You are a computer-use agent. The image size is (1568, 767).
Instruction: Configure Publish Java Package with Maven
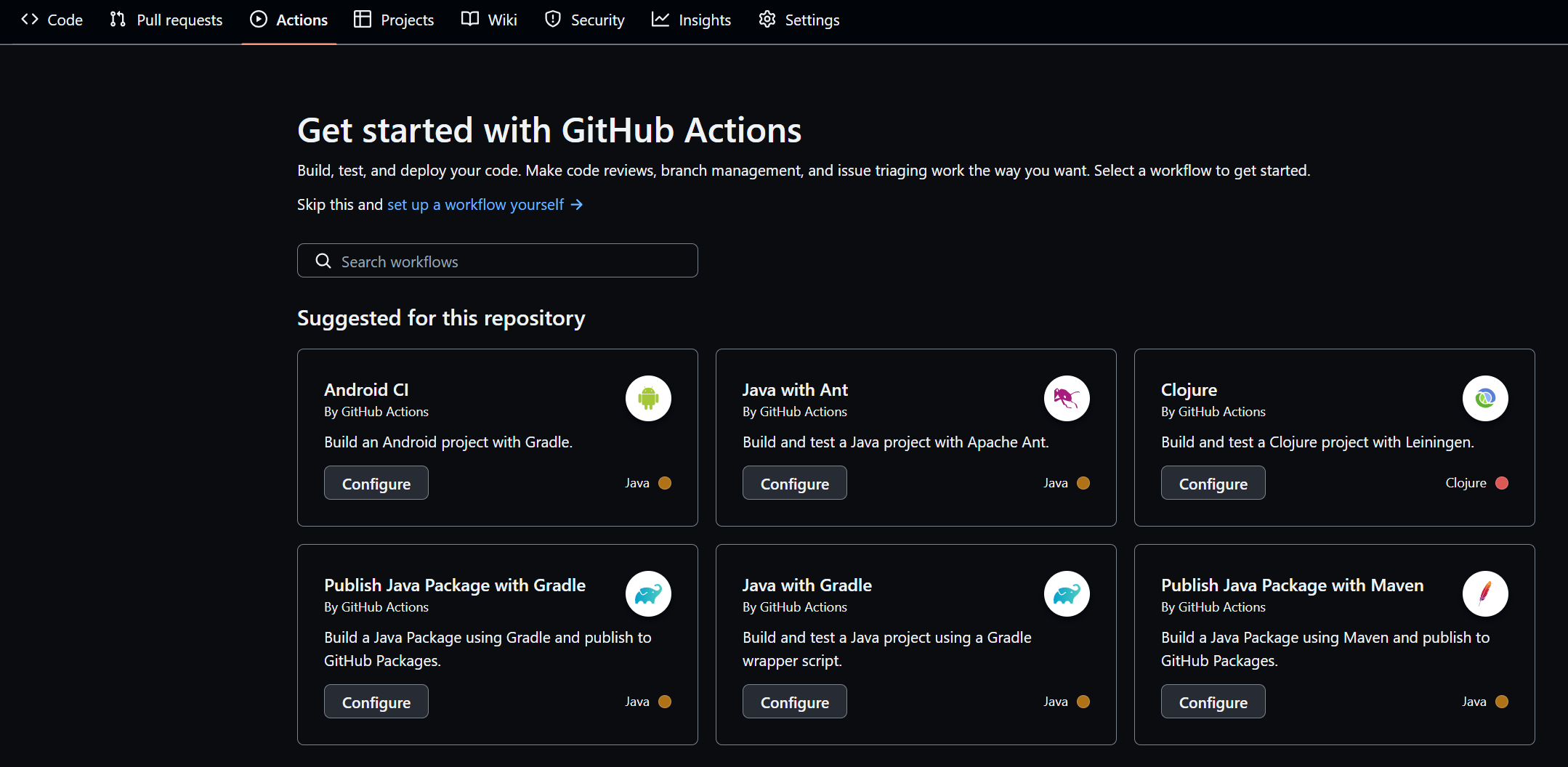[1213, 702]
